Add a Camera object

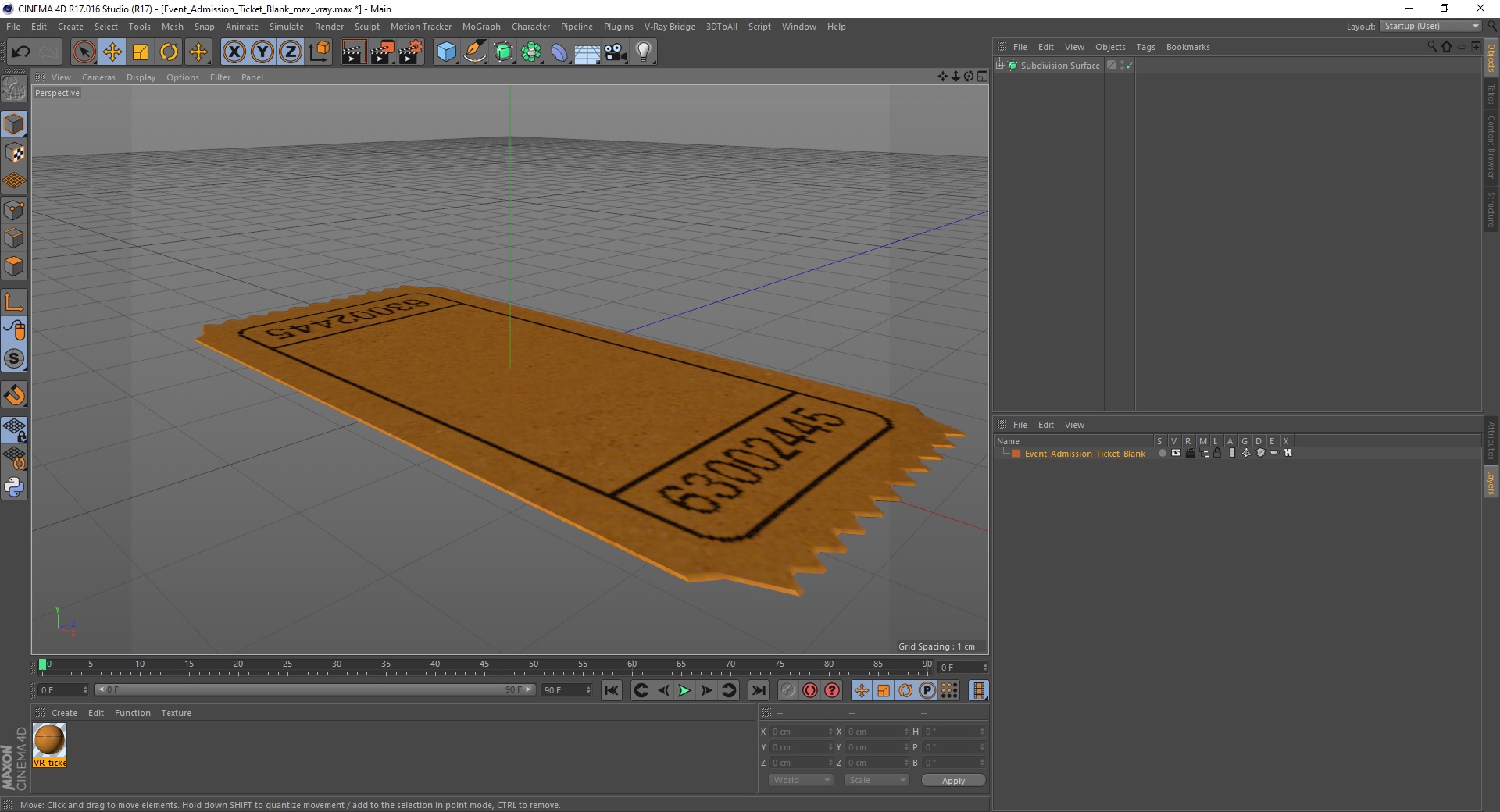coord(615,52)
